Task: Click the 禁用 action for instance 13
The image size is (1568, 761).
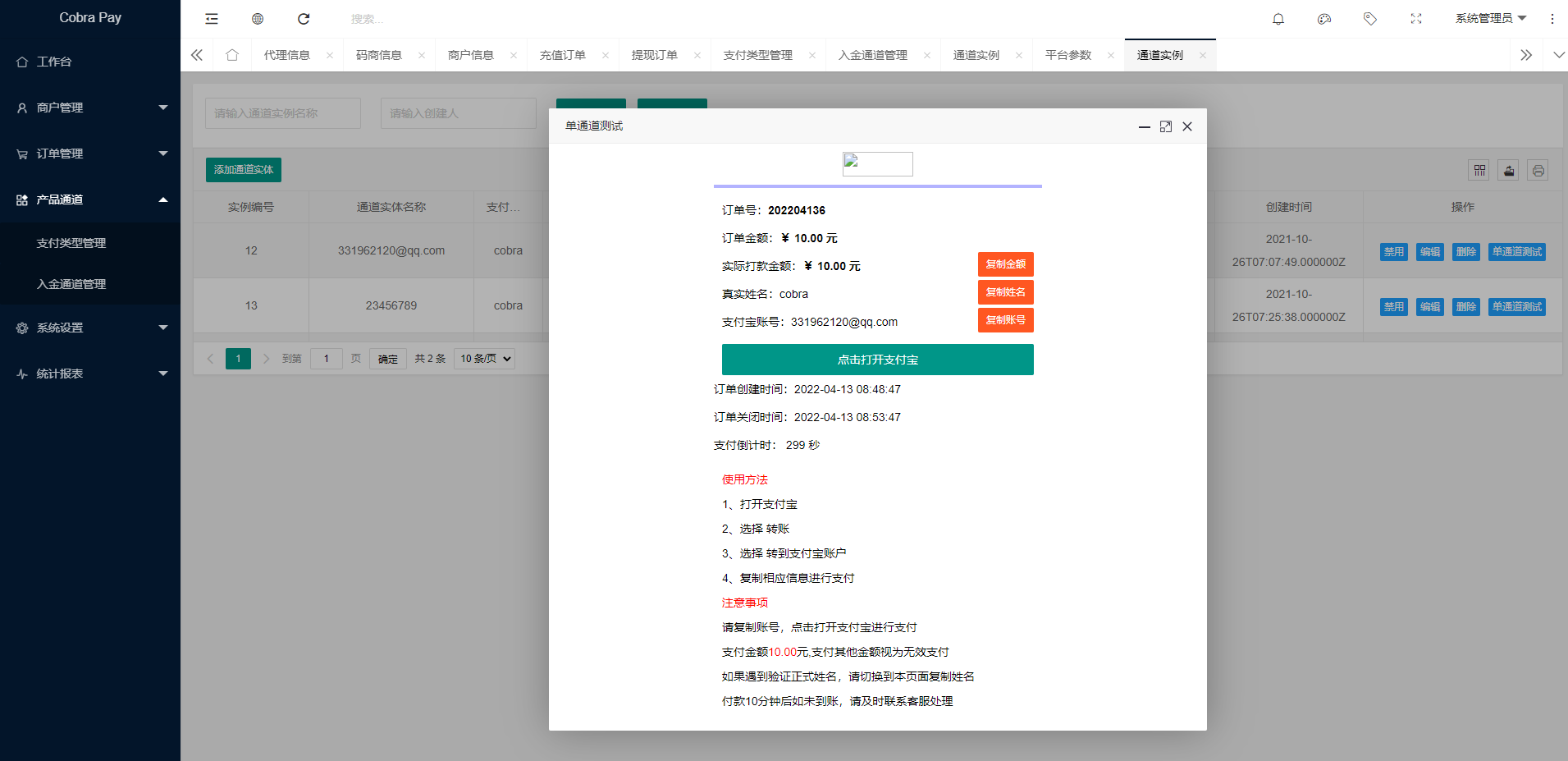Action: (1393, 306)
